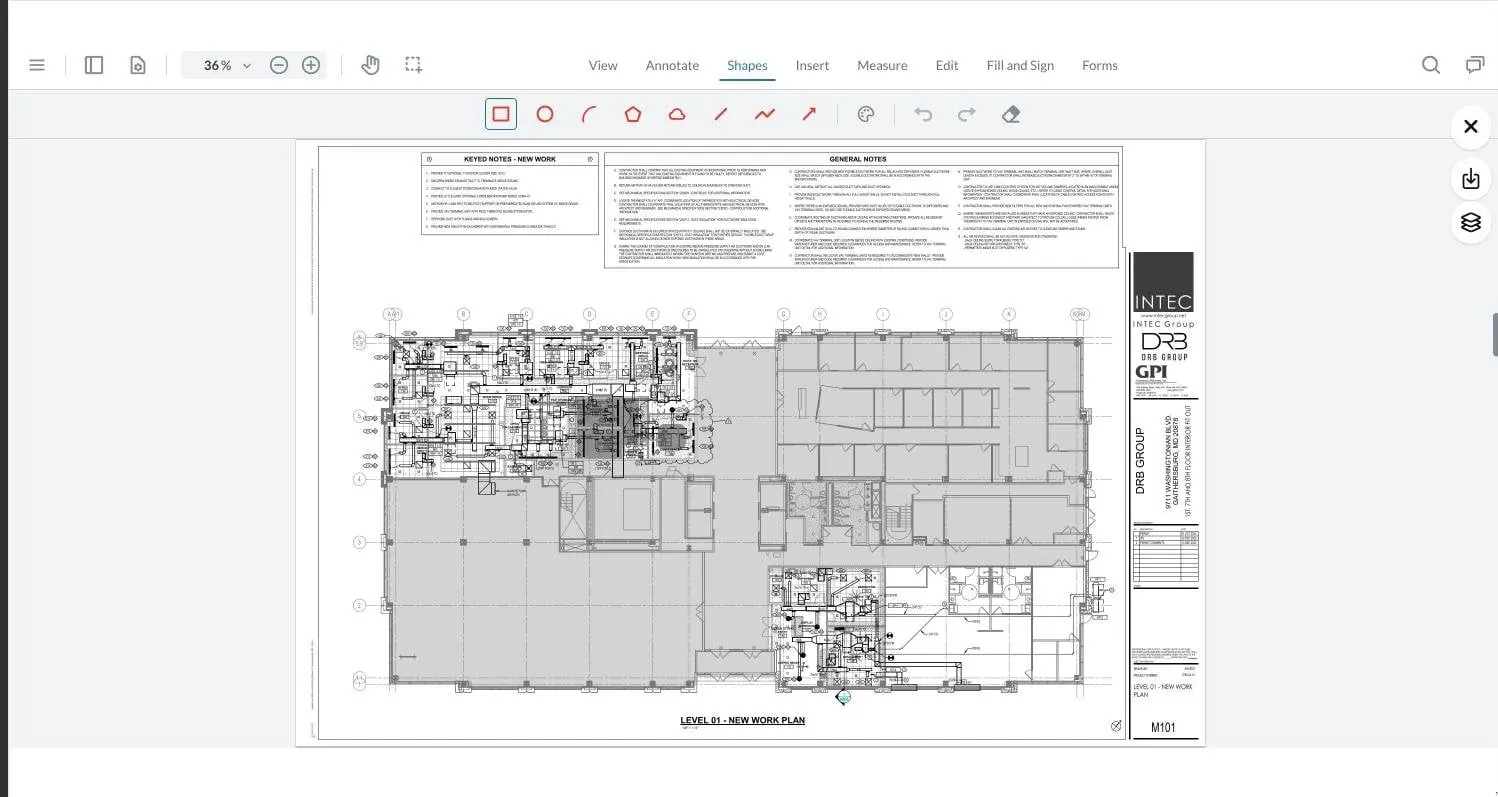Open the Insert tab
Screen dimensions: 1498x797
tap(812, 65)
